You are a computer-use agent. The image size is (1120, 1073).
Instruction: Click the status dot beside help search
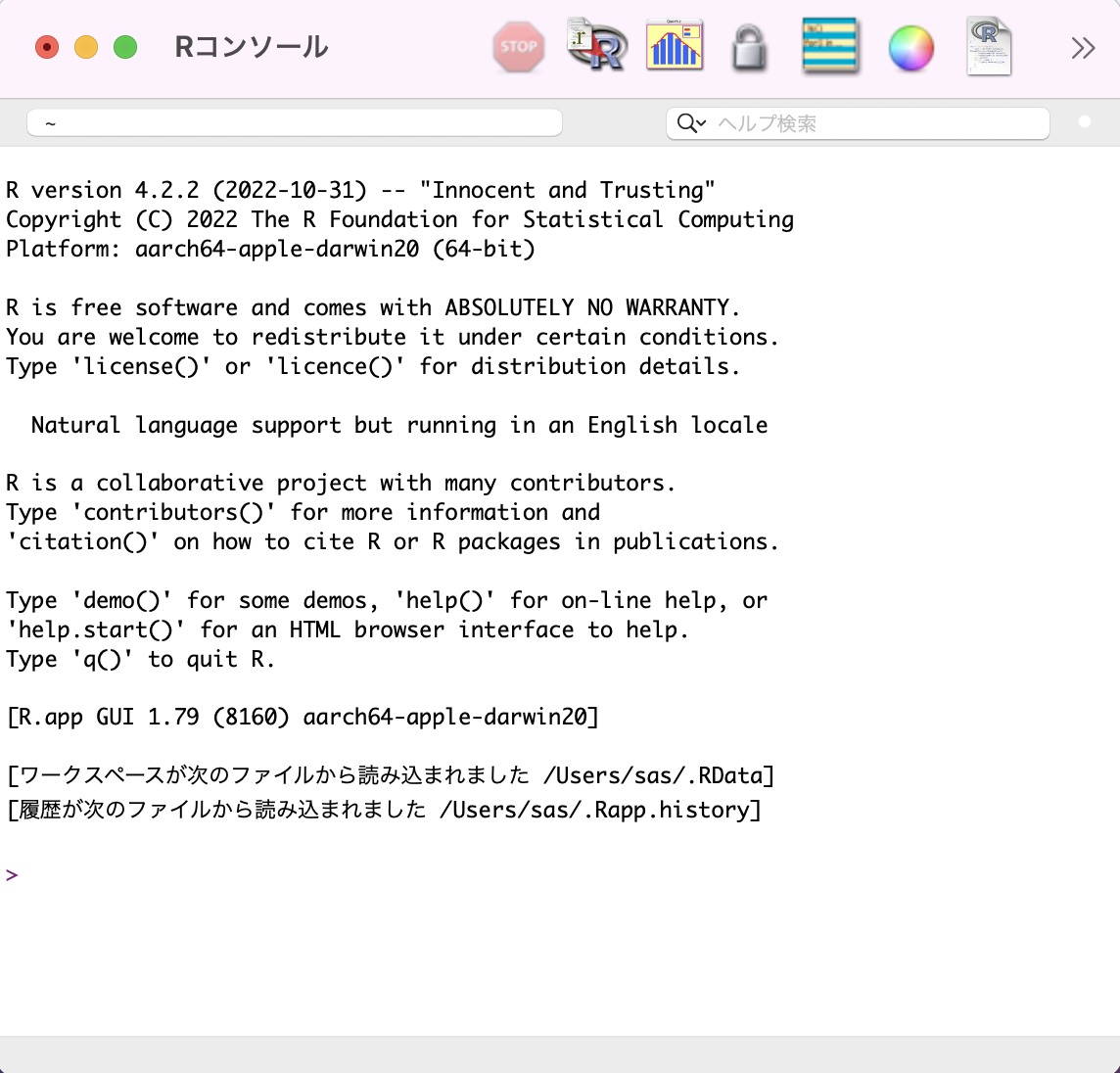click(x=1085, y=122)
